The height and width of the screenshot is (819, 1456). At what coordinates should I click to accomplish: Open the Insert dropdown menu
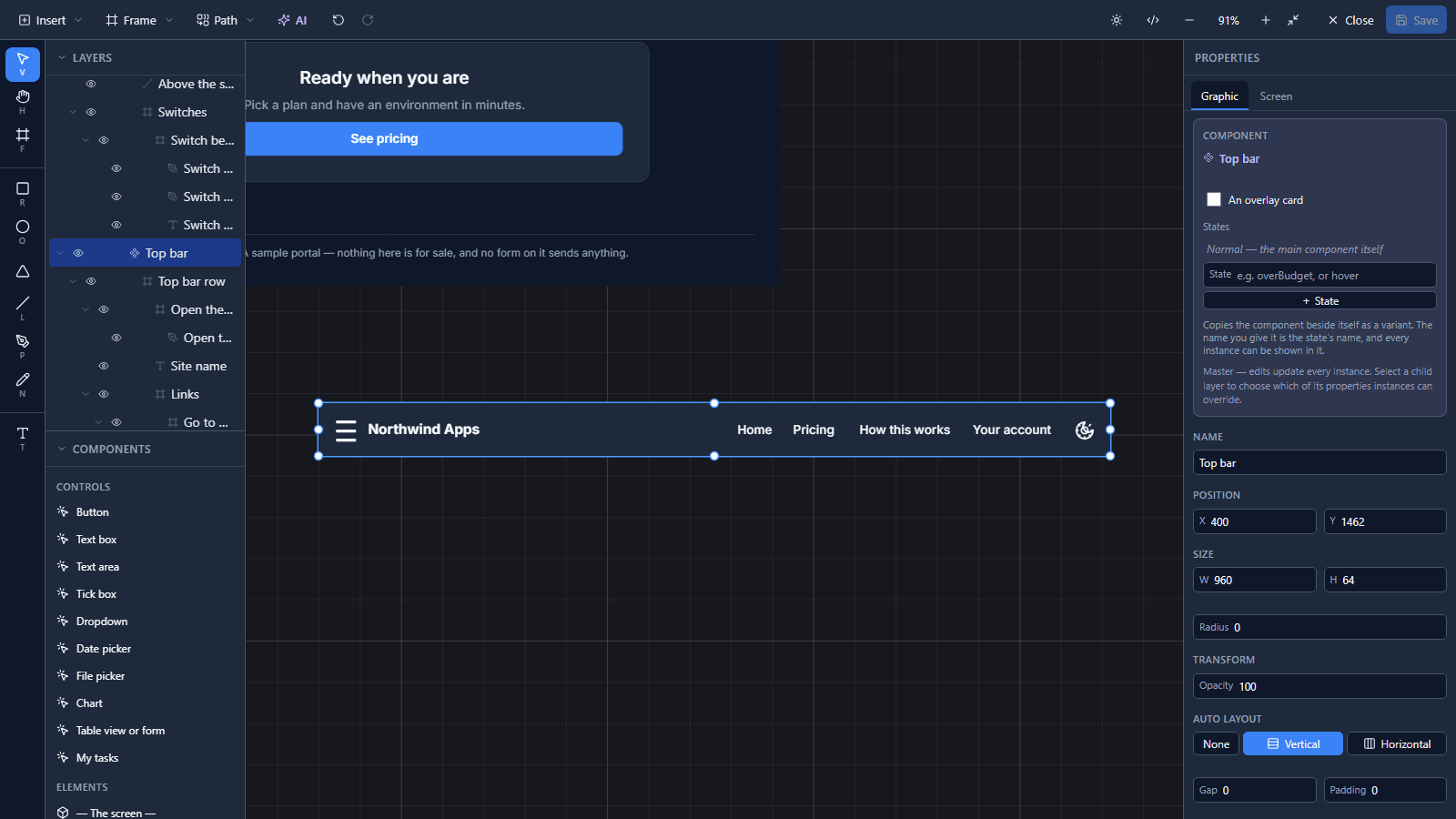click(50, 20)
